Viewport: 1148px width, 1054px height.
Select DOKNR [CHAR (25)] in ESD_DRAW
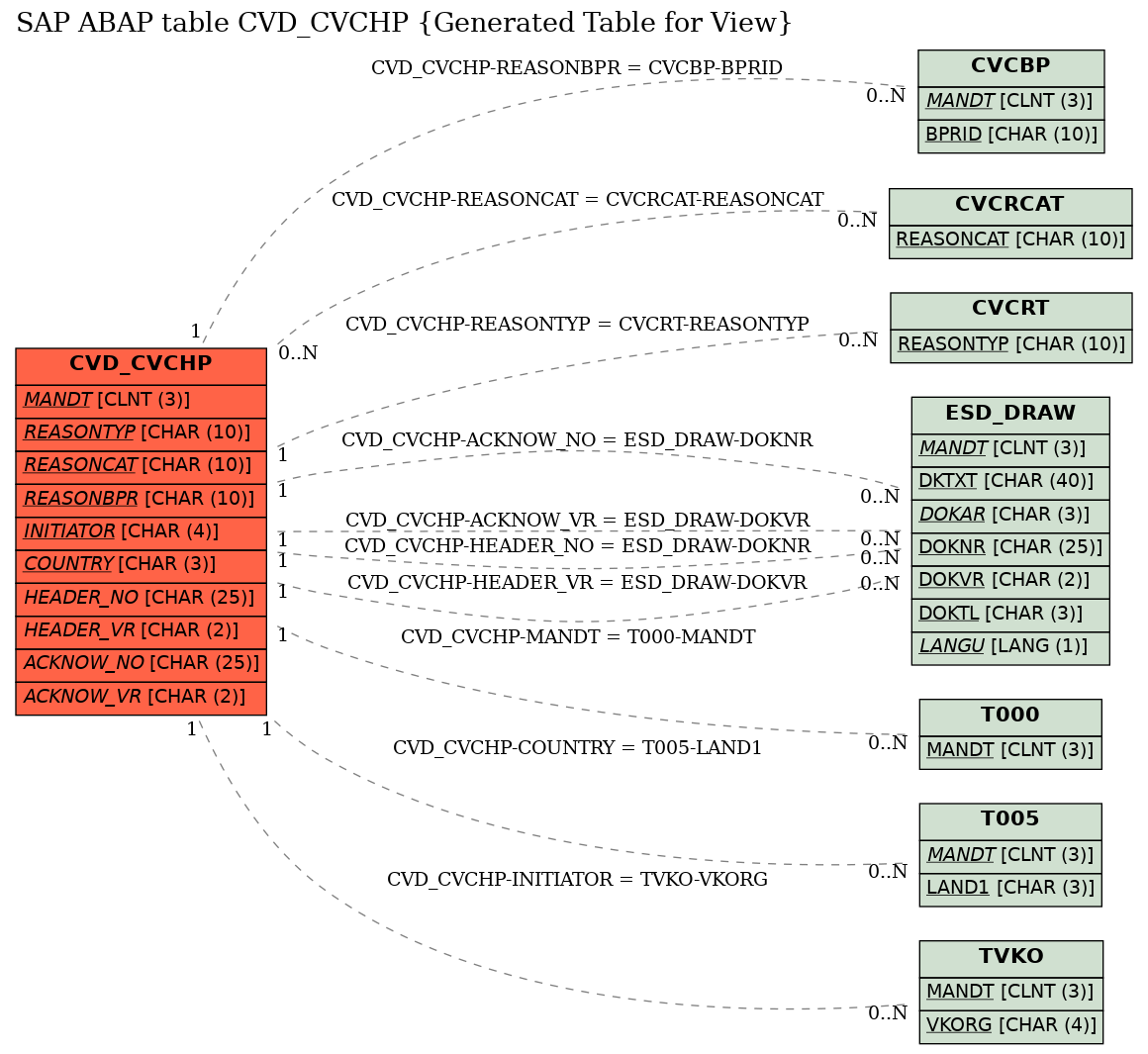(1010, 548)
